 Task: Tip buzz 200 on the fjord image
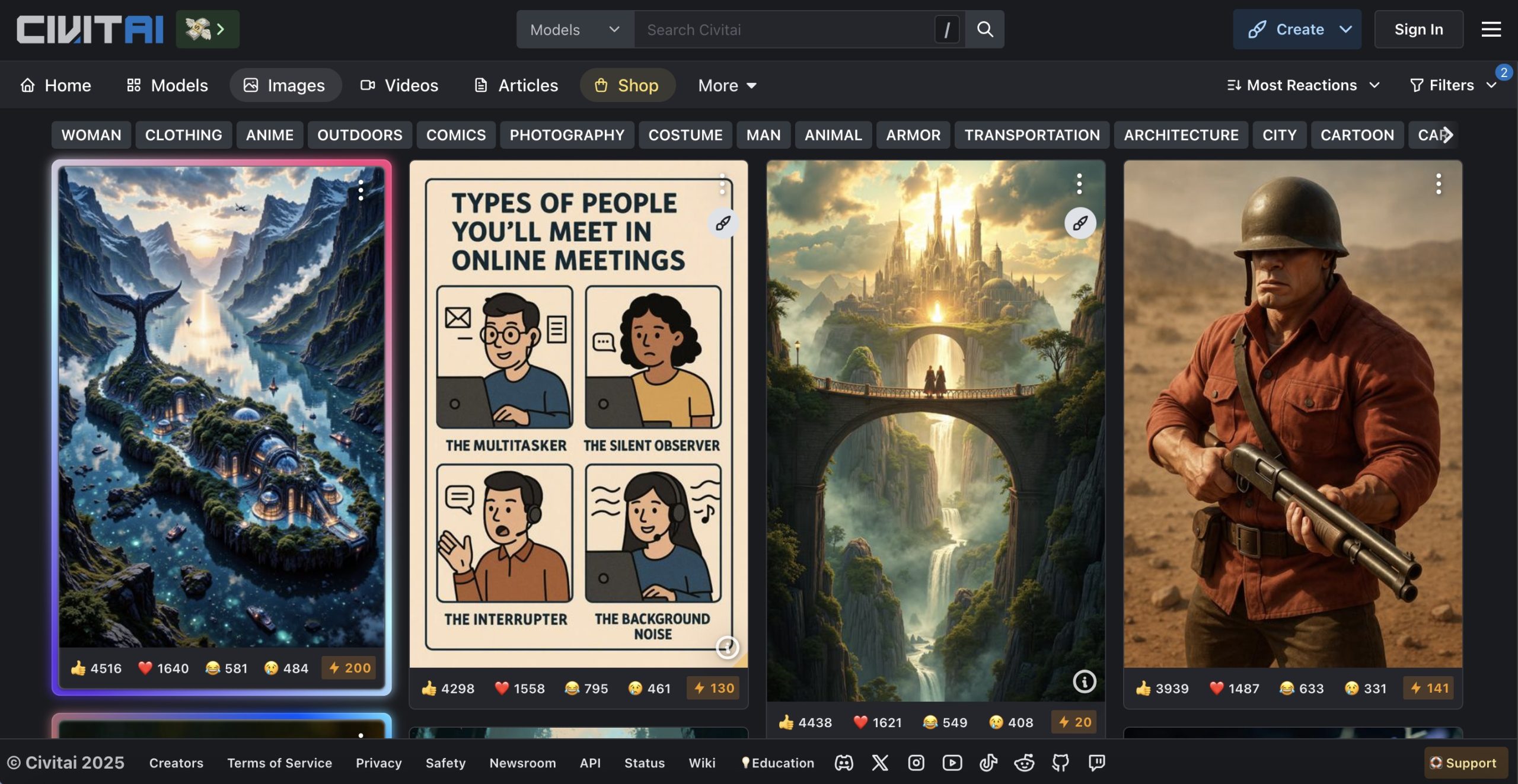(350, 668)
